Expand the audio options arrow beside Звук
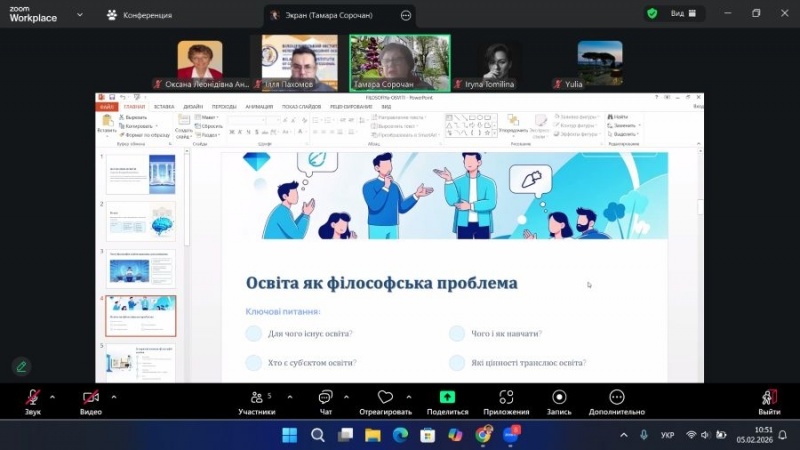The image size is (800, 450). click(x=55, y=395)
